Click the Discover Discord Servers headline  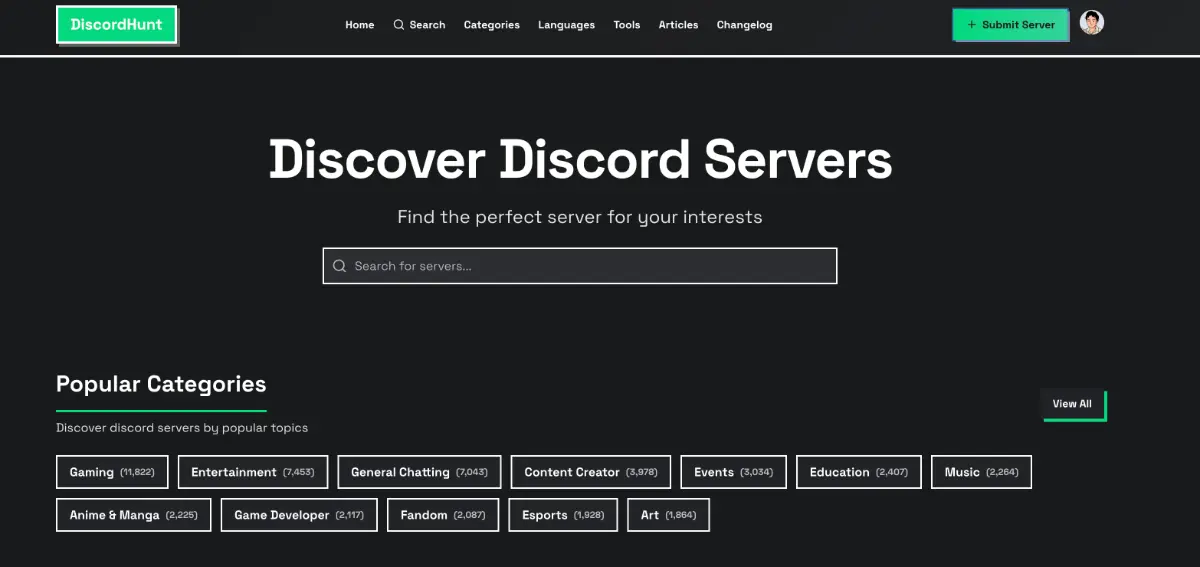pos(580,159)
